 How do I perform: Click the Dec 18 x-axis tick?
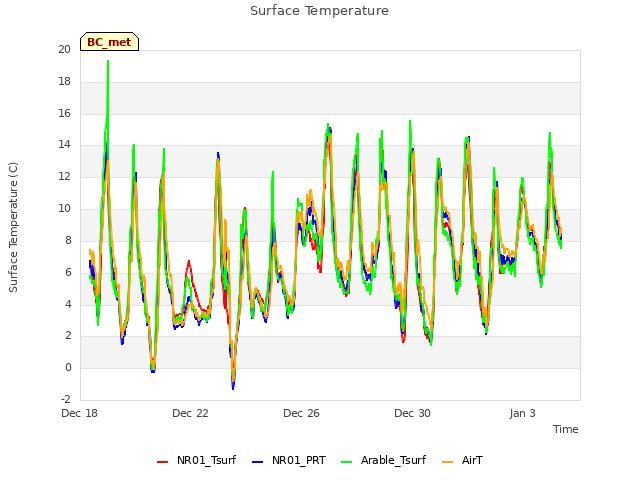point(80,413)
